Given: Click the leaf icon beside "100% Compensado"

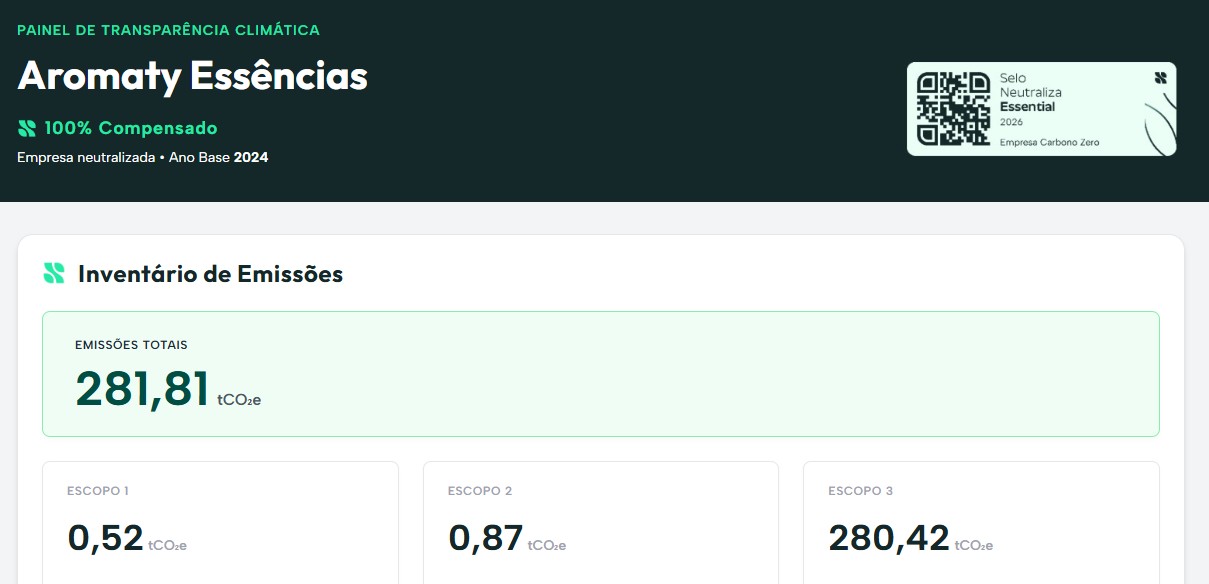Looking at the screenshot, I should click(27, 128).
